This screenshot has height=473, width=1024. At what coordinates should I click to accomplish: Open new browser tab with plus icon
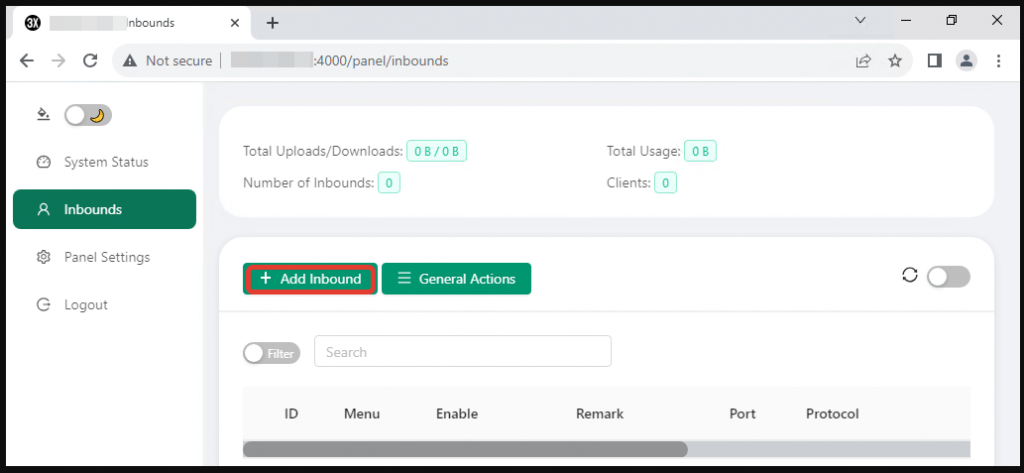[272, 23]
